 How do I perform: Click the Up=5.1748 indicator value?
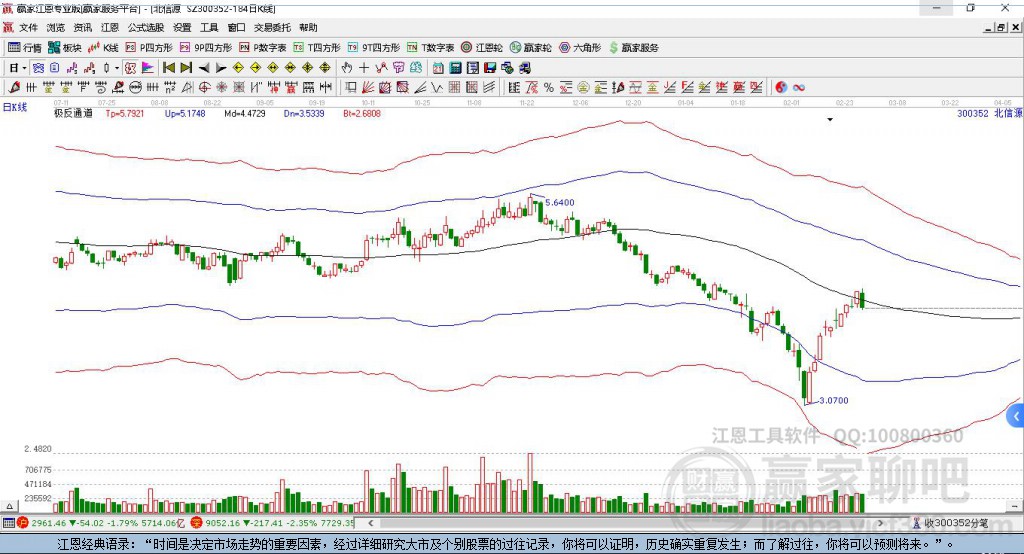(185, 113)
